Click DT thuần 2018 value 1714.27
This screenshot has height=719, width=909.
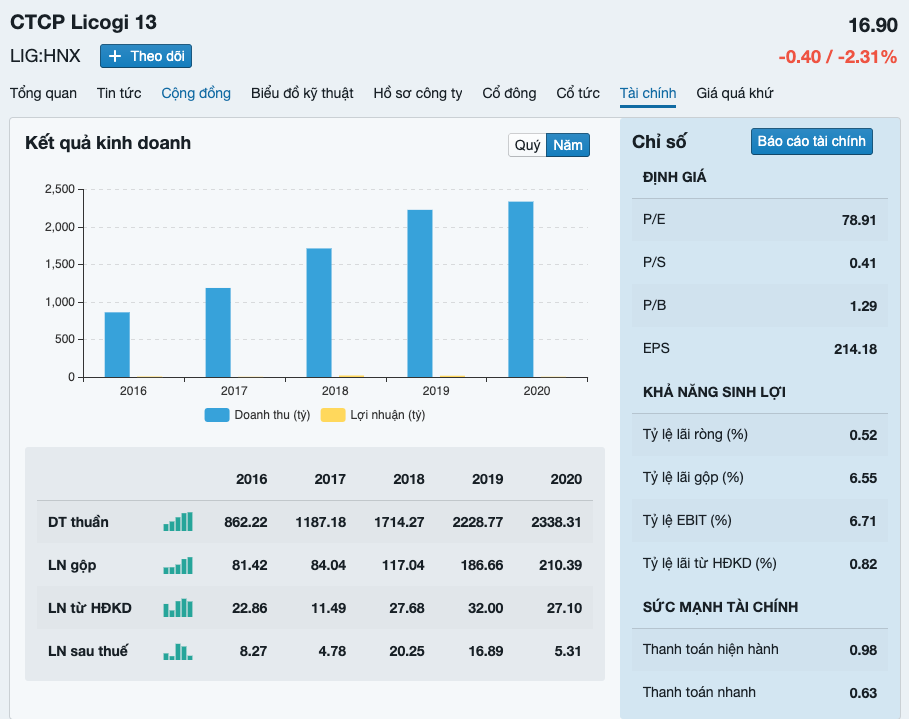pyautogui.click(x=399, y=522)
